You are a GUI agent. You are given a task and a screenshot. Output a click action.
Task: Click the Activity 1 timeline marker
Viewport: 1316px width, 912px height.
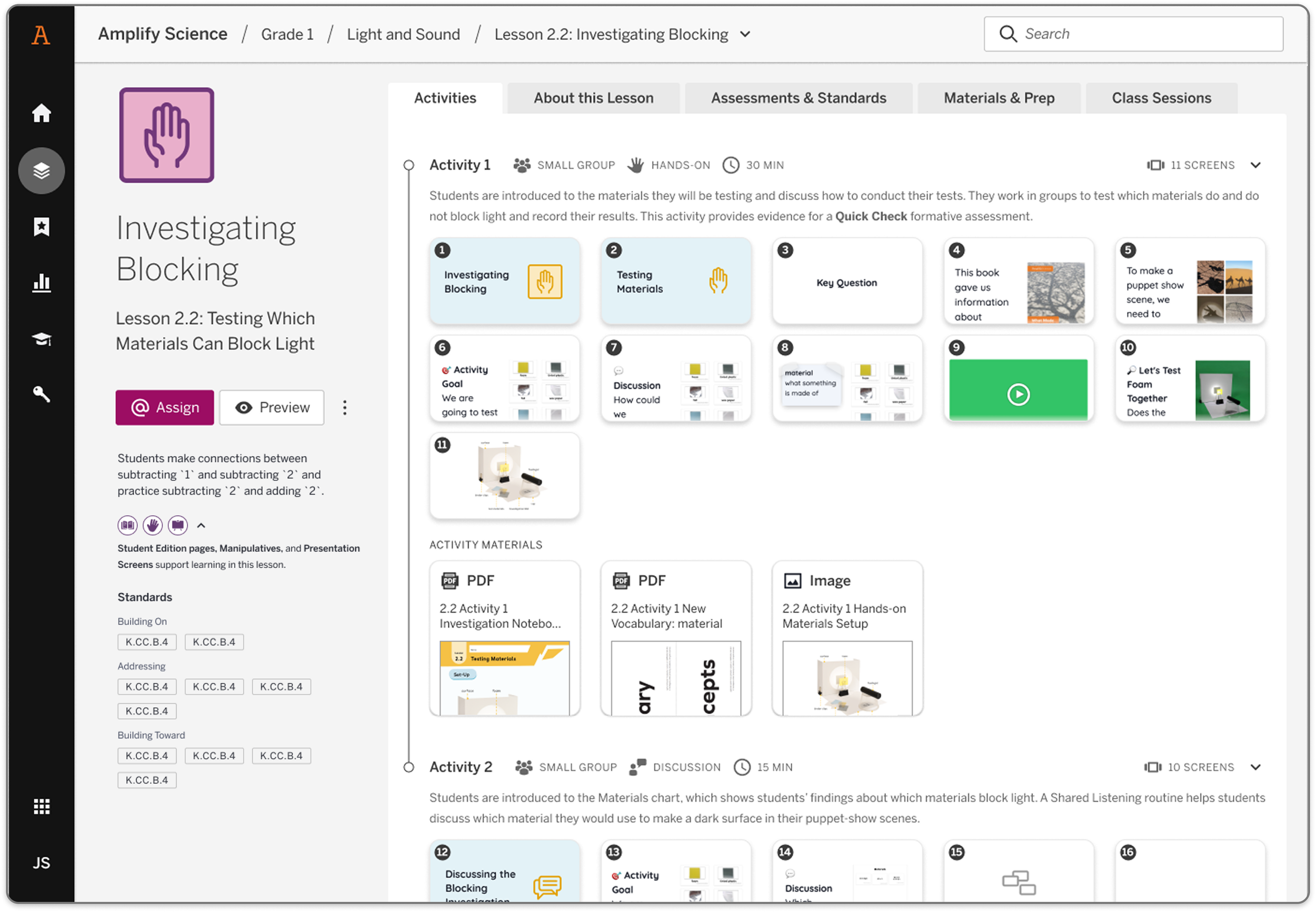(x=408, y=165)
